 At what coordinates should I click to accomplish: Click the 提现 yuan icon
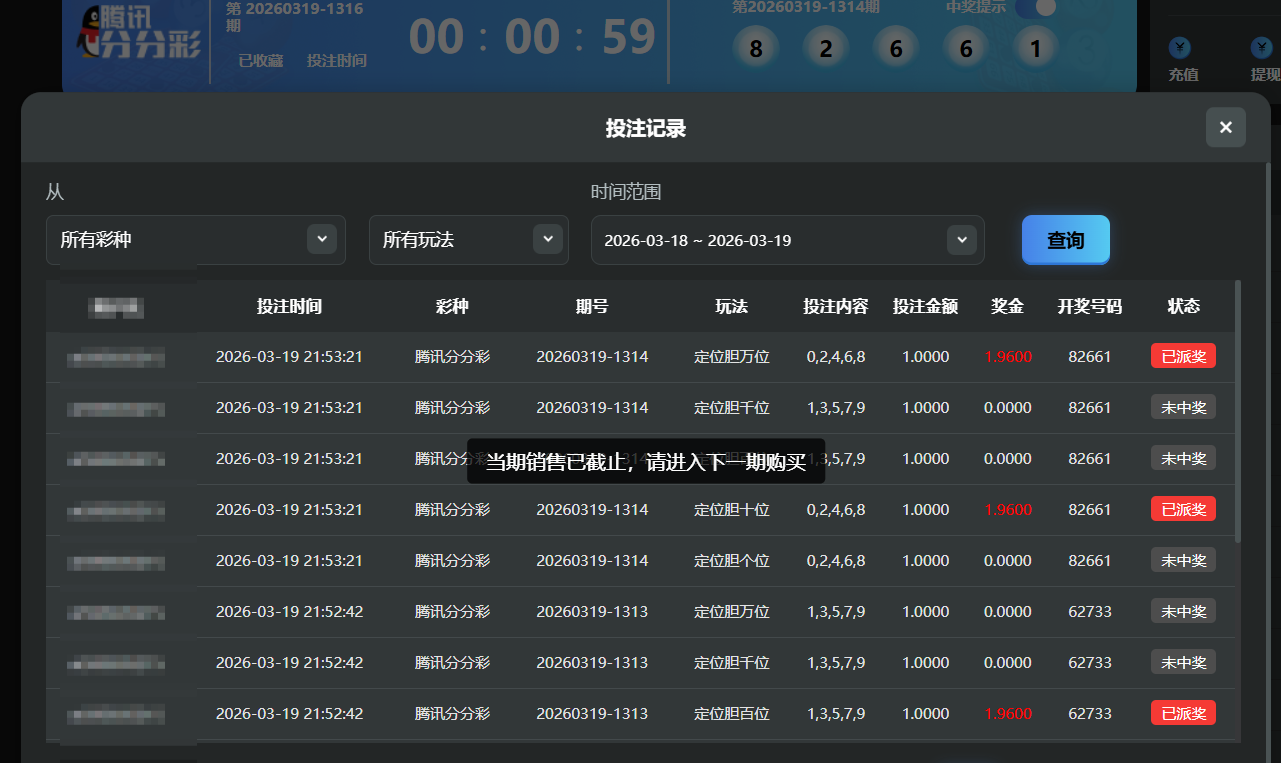pos(1261,48)
